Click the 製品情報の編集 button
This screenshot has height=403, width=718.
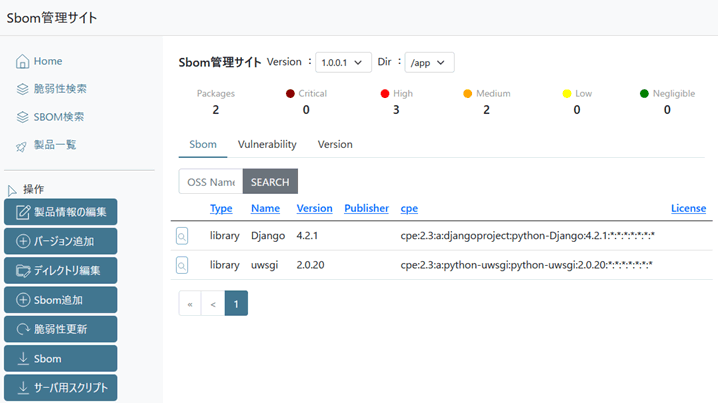(x=60, y=212)
